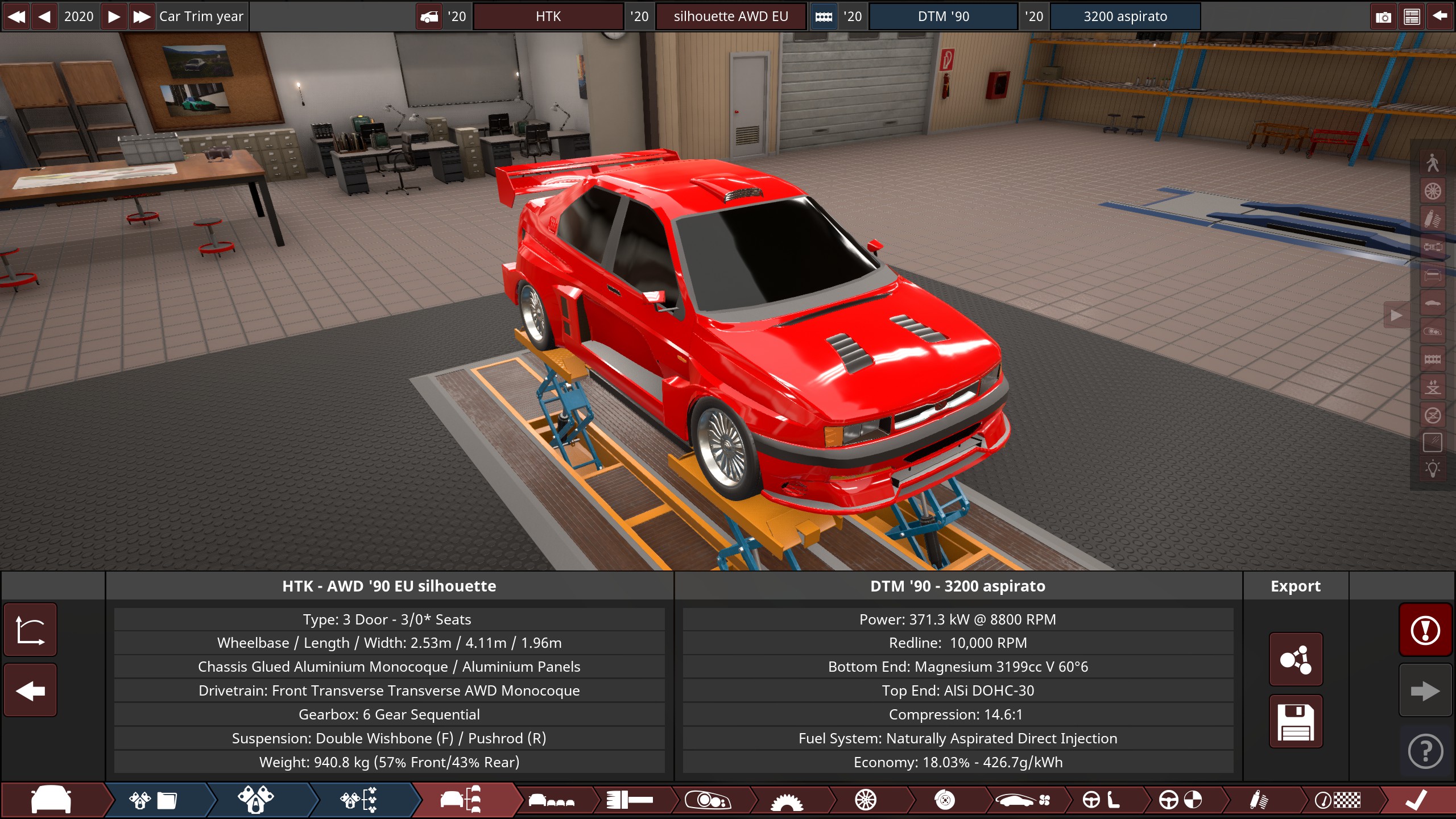The height and width of the screenshot is (819, 1456).
Task: Raise or lower the car lift
Action: point(1433,387)
